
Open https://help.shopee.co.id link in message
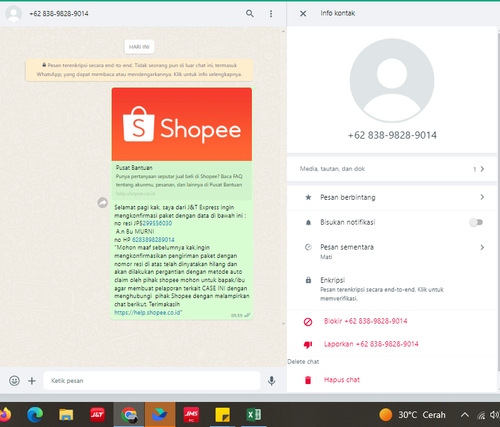(147, 313)
